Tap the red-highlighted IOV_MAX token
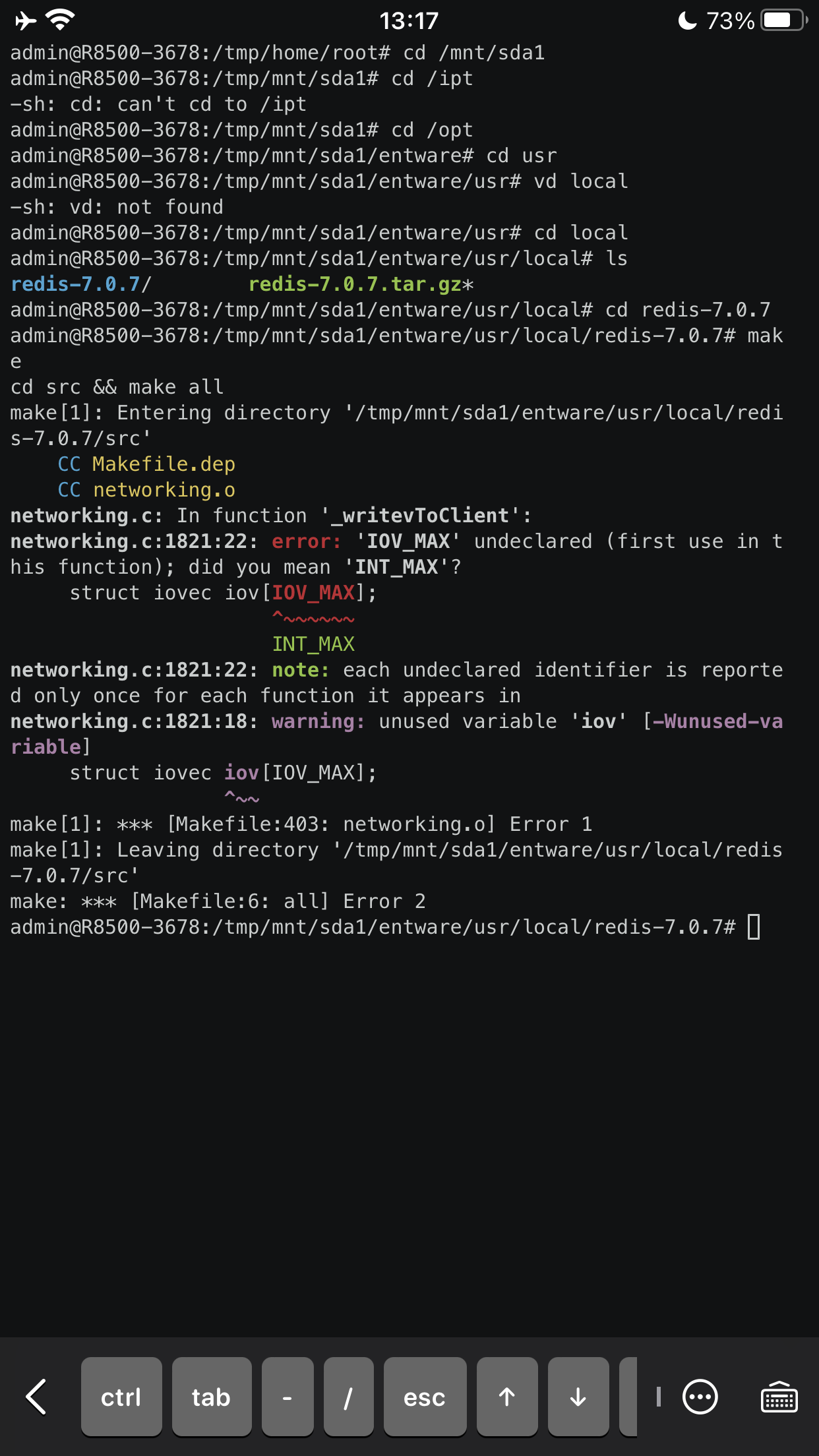The image size is (819, 1456). tap(313, 593)
